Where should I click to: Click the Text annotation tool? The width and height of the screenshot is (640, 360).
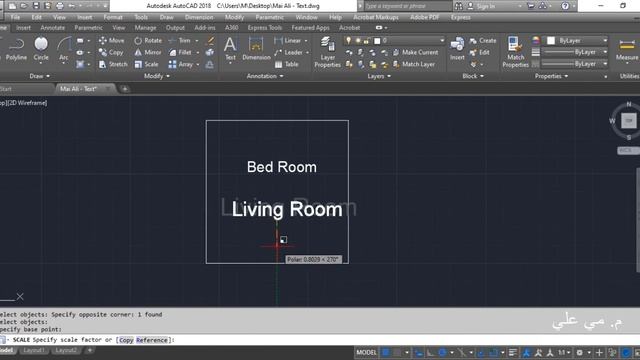pyautogui.click(x=230, y=49)
